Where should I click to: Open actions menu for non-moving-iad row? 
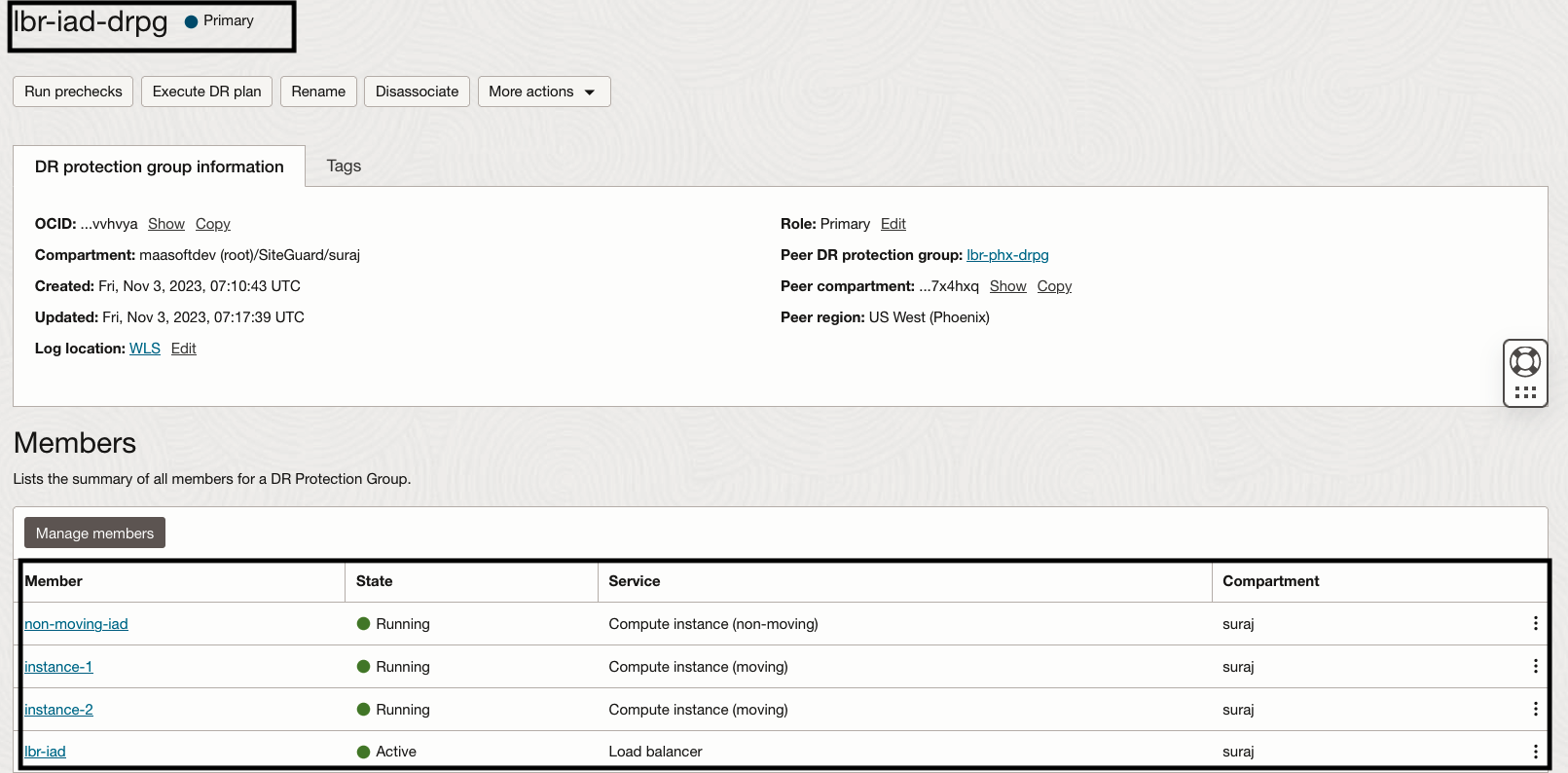pos(1535,623)
